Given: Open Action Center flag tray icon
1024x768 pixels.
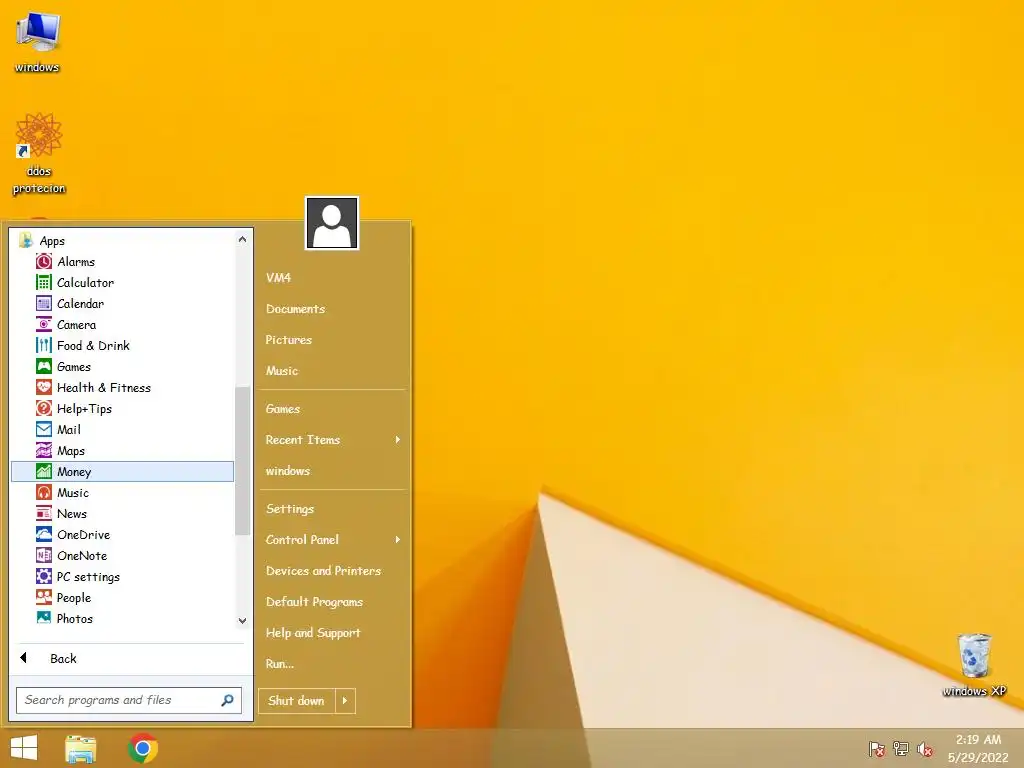Looking at the screenshot, I should pos(876,749).
